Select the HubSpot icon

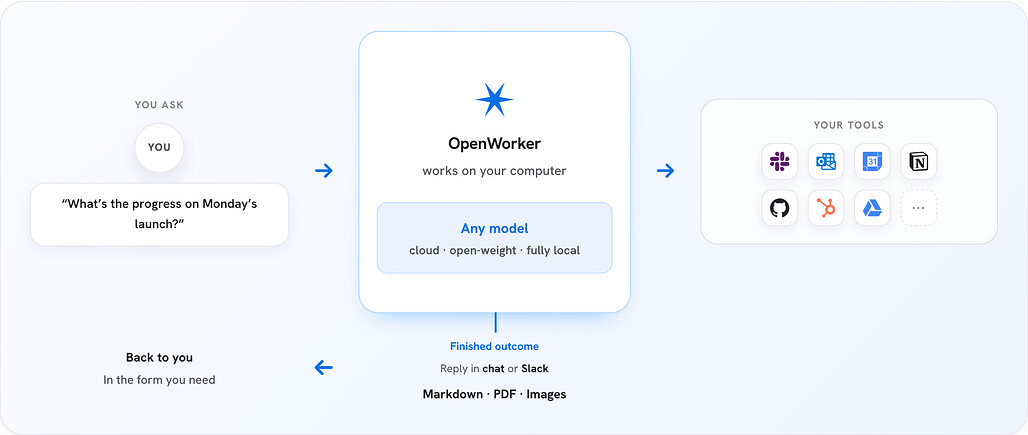825,208
